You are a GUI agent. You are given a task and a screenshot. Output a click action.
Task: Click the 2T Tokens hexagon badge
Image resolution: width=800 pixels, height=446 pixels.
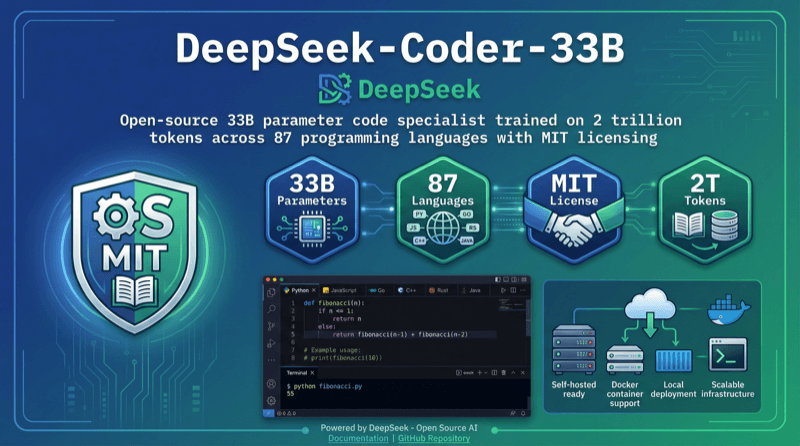pos(705,210)
